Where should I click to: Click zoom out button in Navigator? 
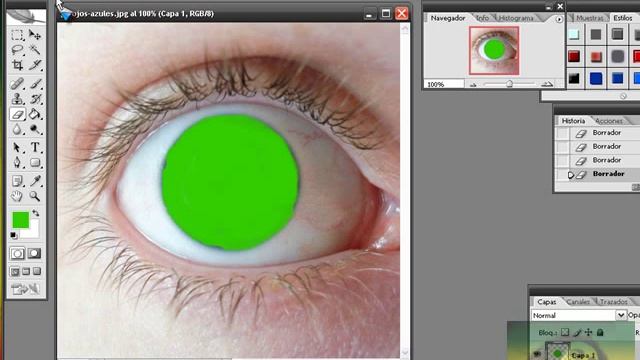tap(473, 84)
